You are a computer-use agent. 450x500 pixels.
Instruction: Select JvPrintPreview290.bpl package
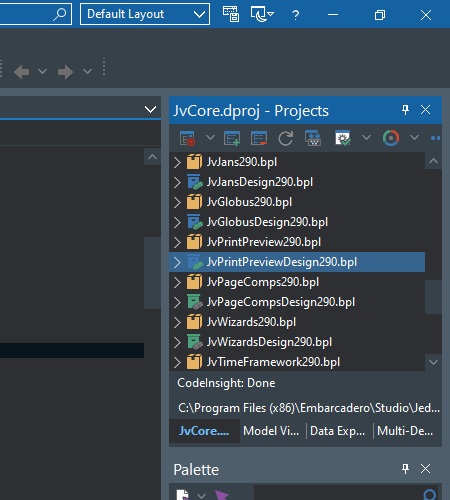click(264, 242)
